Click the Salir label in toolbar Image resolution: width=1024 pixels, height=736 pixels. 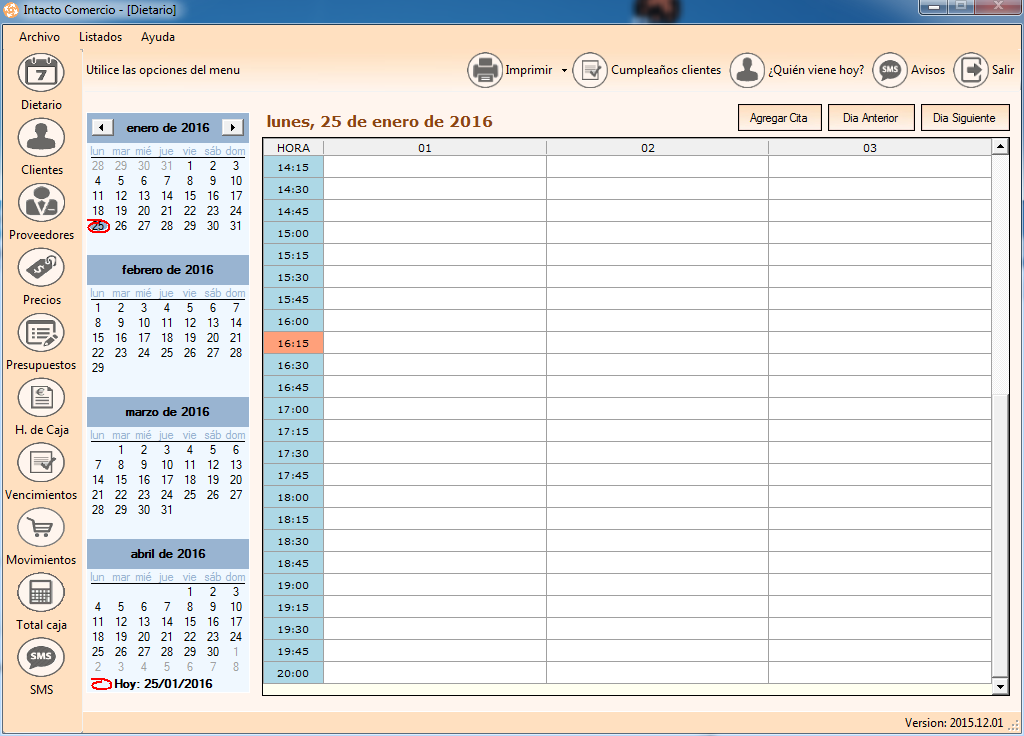pyautogui.click(x=1003, y=70)
